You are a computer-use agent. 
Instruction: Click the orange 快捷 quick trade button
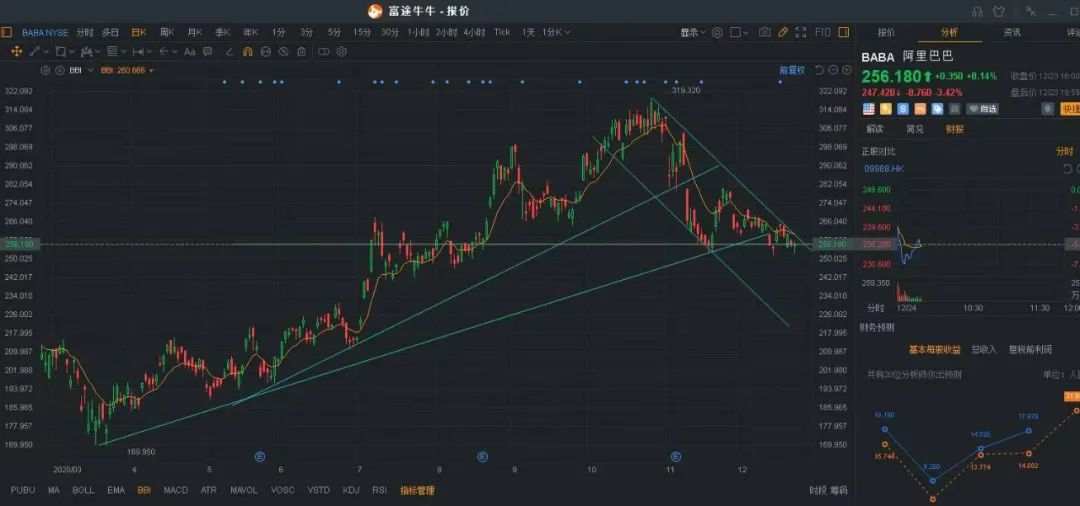[1071, 109]
